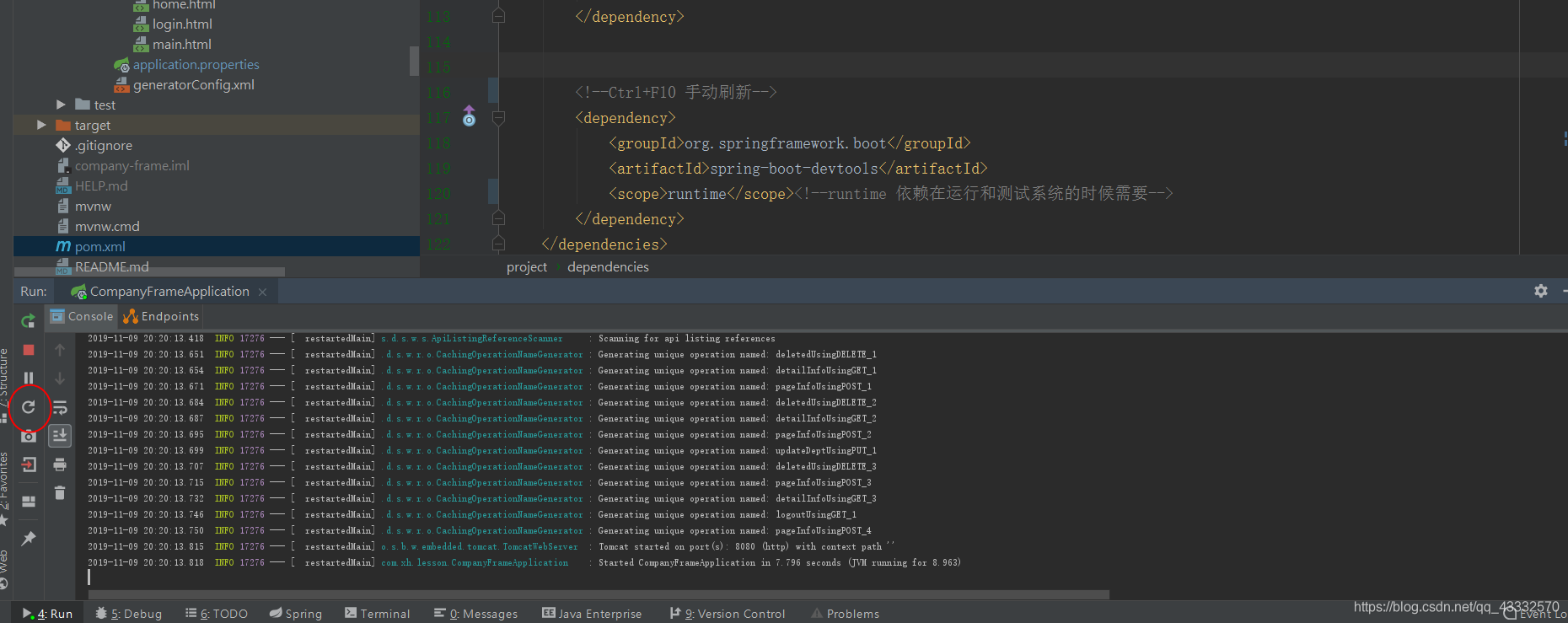Open the Spring tool window
Image resolution: width=1568 pixels, height=623 pixels.
296,614
